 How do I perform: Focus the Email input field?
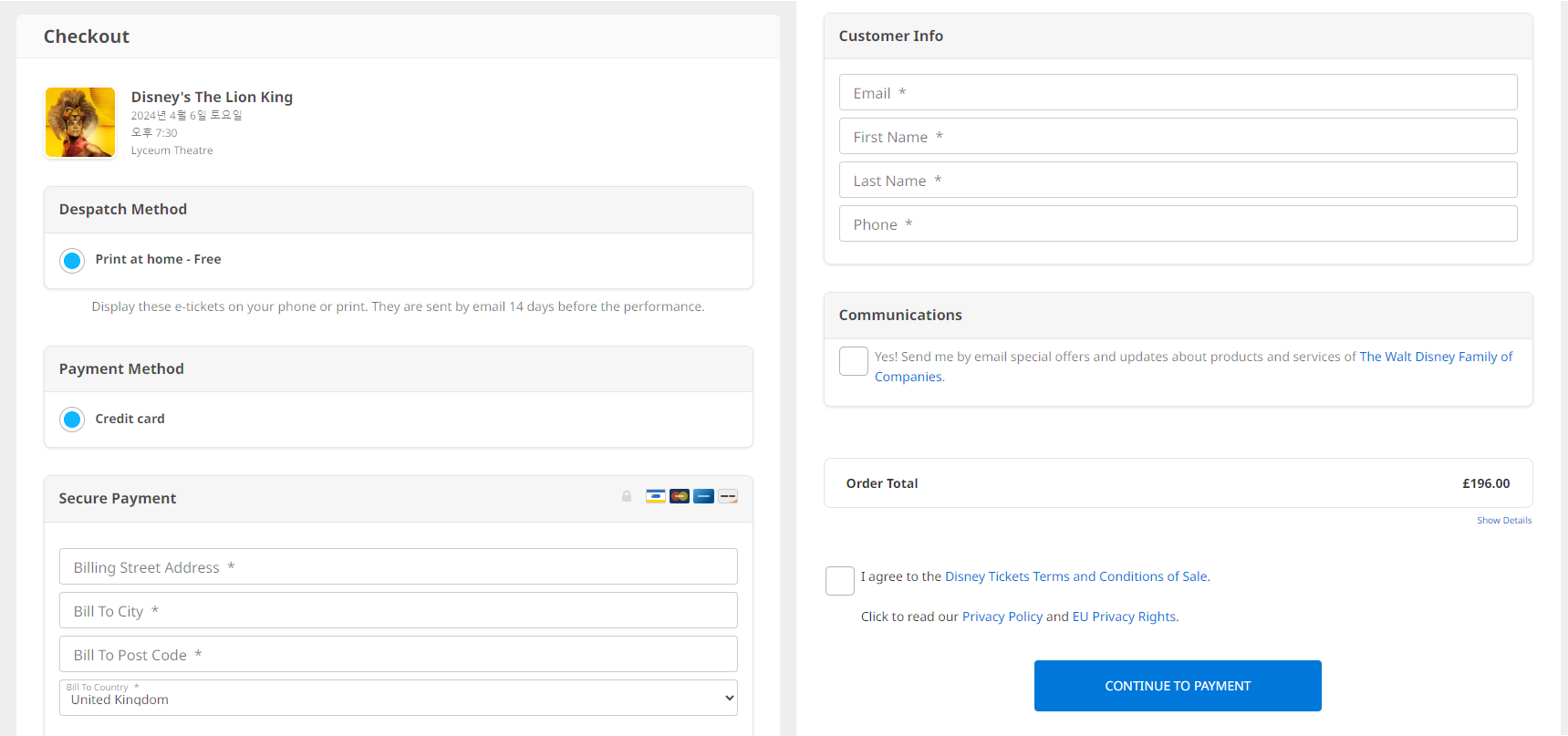coord(1178,93)
